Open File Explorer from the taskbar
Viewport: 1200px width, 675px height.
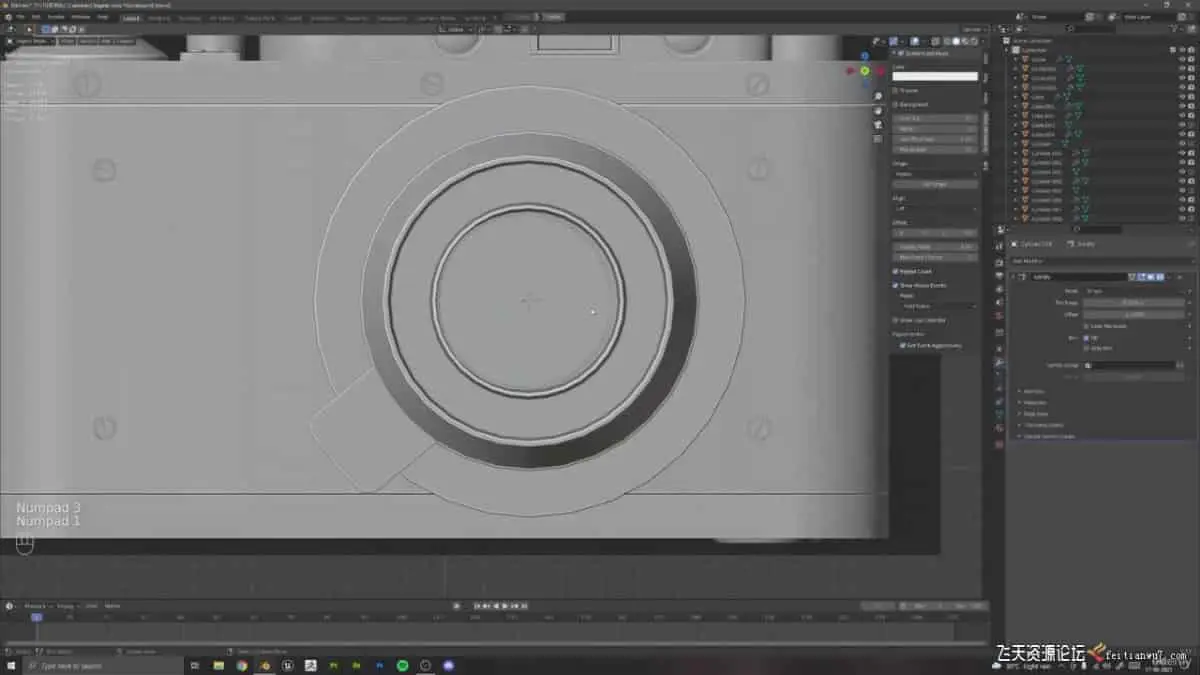(x=218, y=665)
